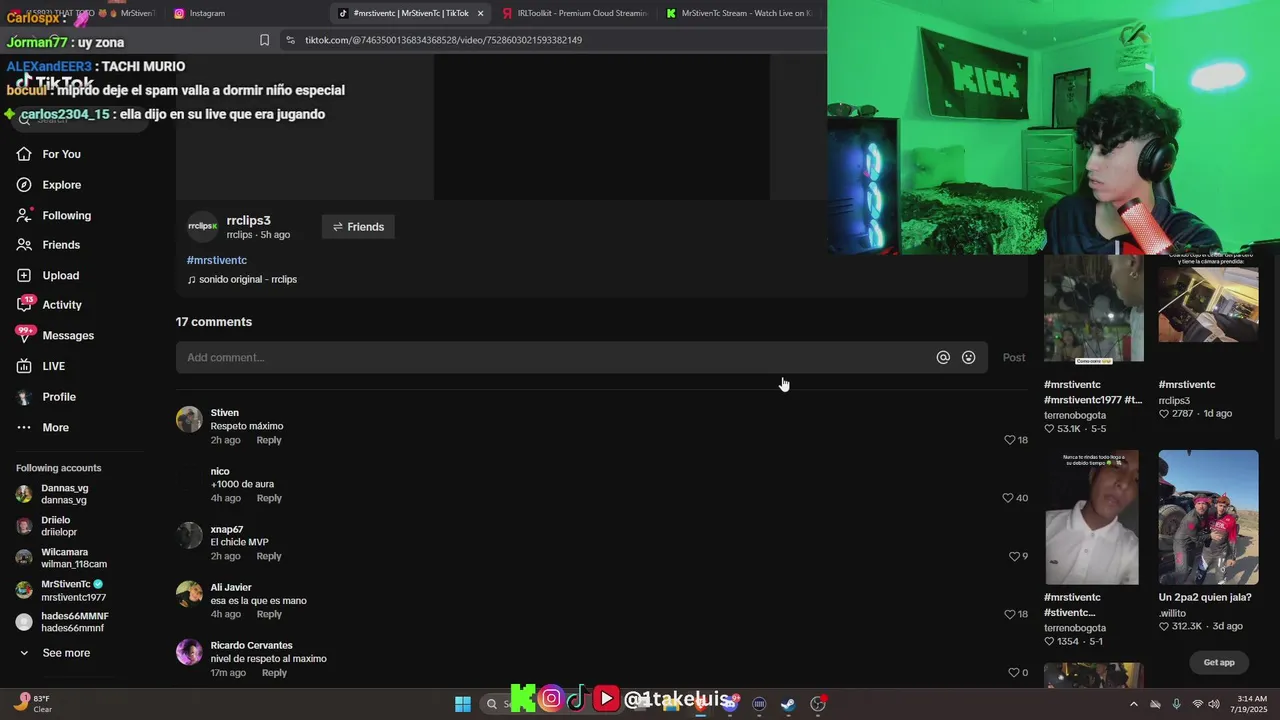Click the browser address bar URL
The height and width of the screenshot is (720, 1280).
pyautogui.click(x=443, y=40)
